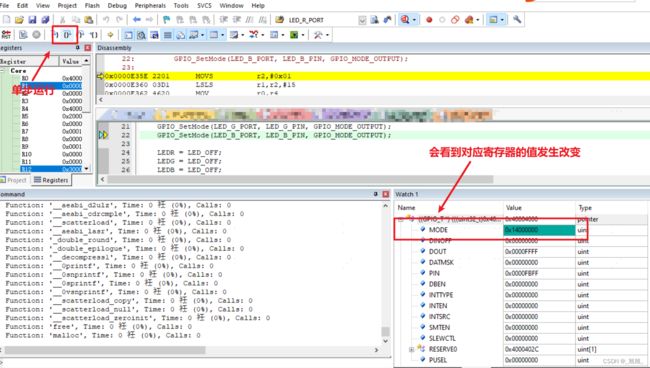Undo the last edit

point(106,19)
